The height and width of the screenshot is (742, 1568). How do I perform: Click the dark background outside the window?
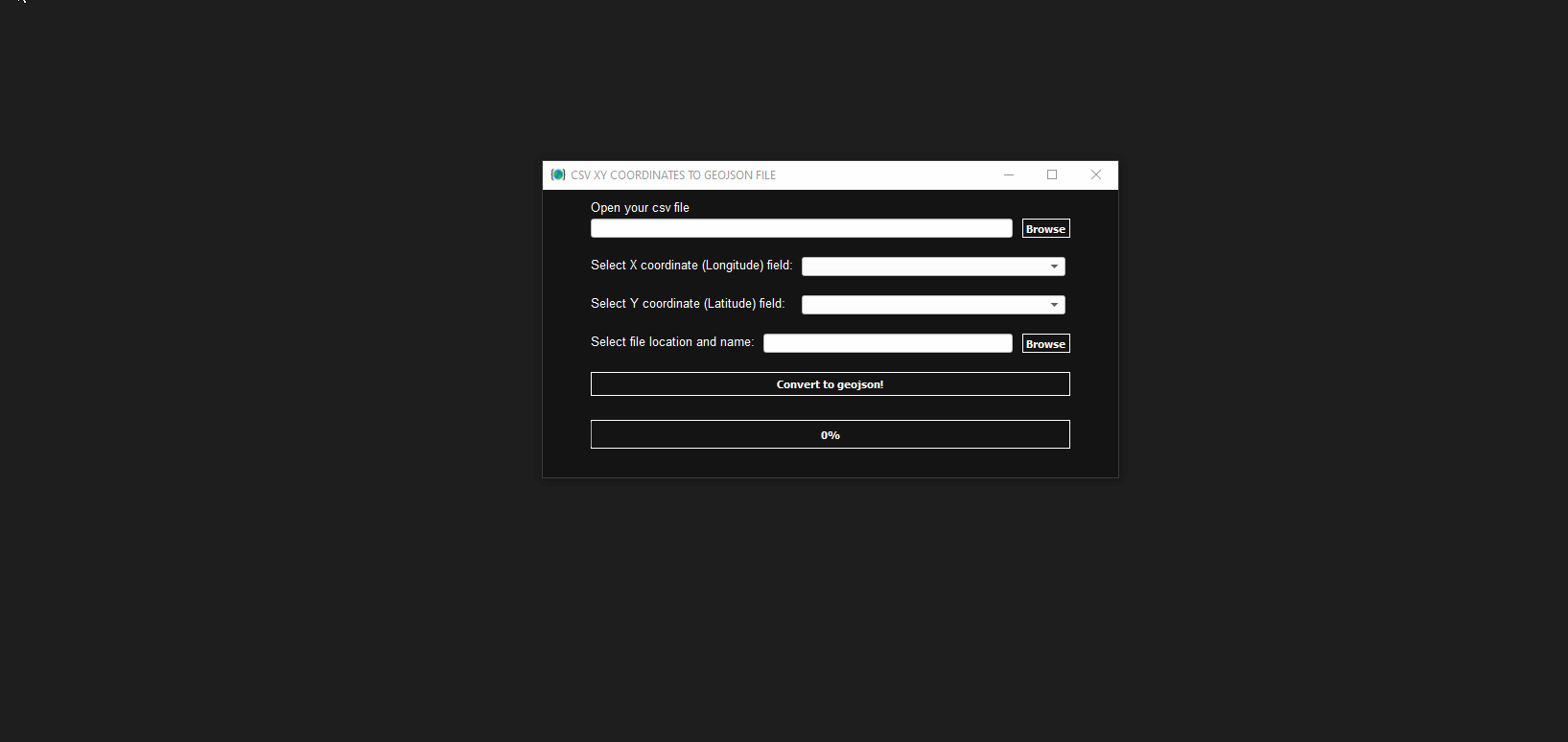(288, 383)
